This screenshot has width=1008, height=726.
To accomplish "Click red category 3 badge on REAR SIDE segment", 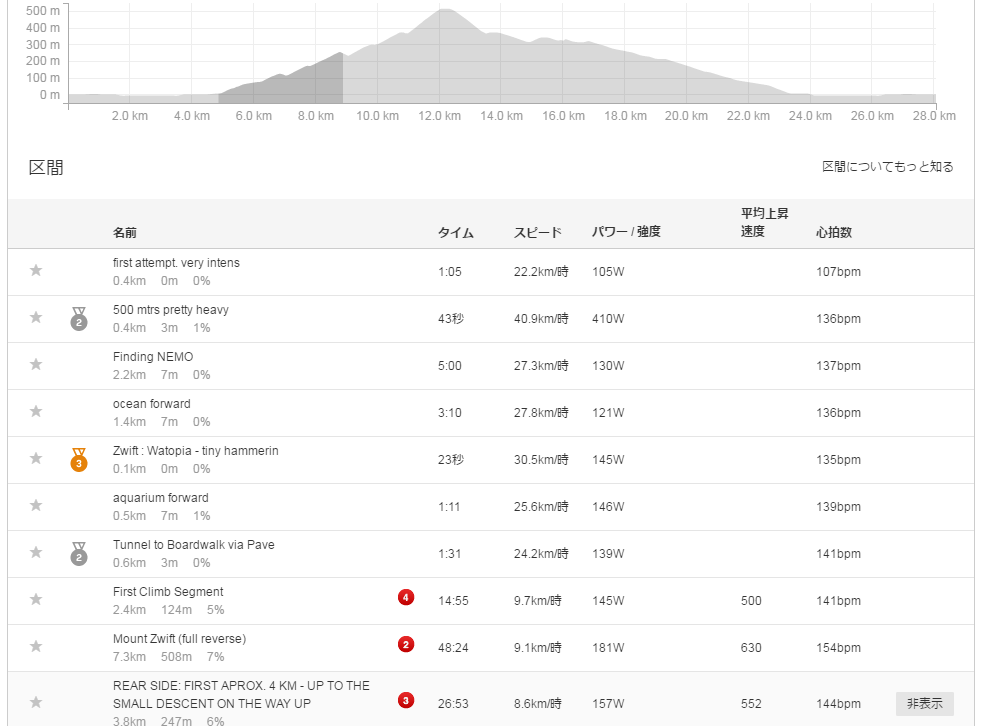I will (x=406, y=701).
